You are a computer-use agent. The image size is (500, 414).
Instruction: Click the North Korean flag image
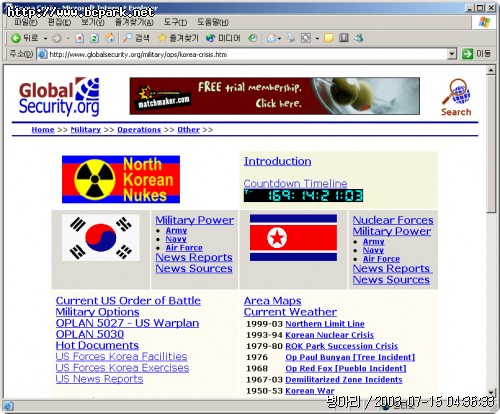(293, 238)
